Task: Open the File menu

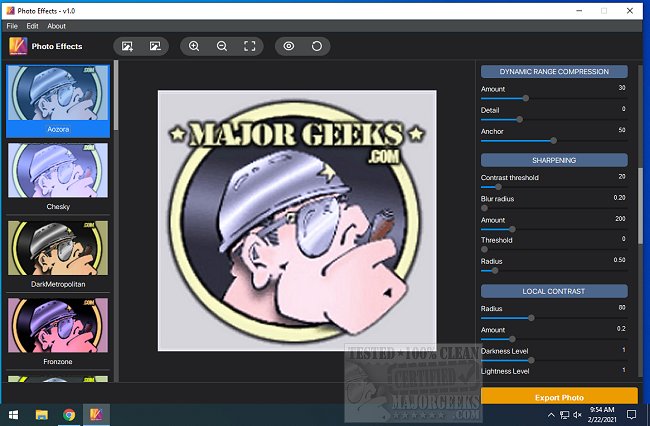Action: 12,26
